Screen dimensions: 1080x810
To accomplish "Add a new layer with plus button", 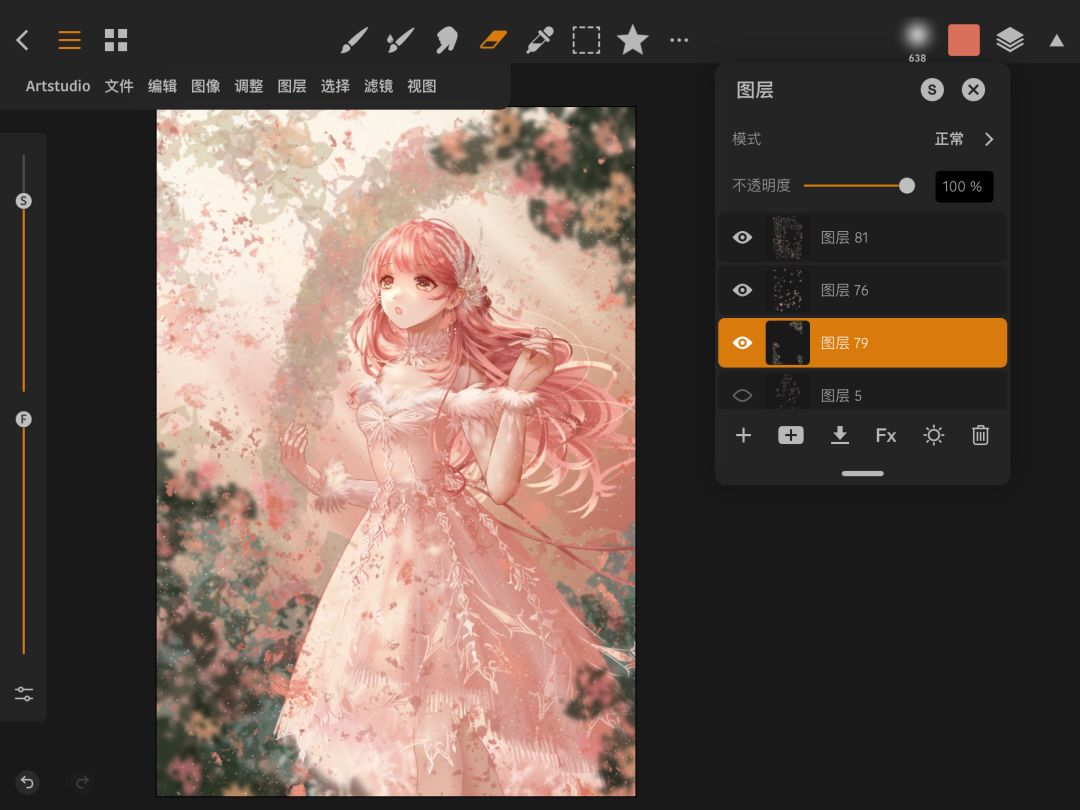I will (x=743, y=435).
